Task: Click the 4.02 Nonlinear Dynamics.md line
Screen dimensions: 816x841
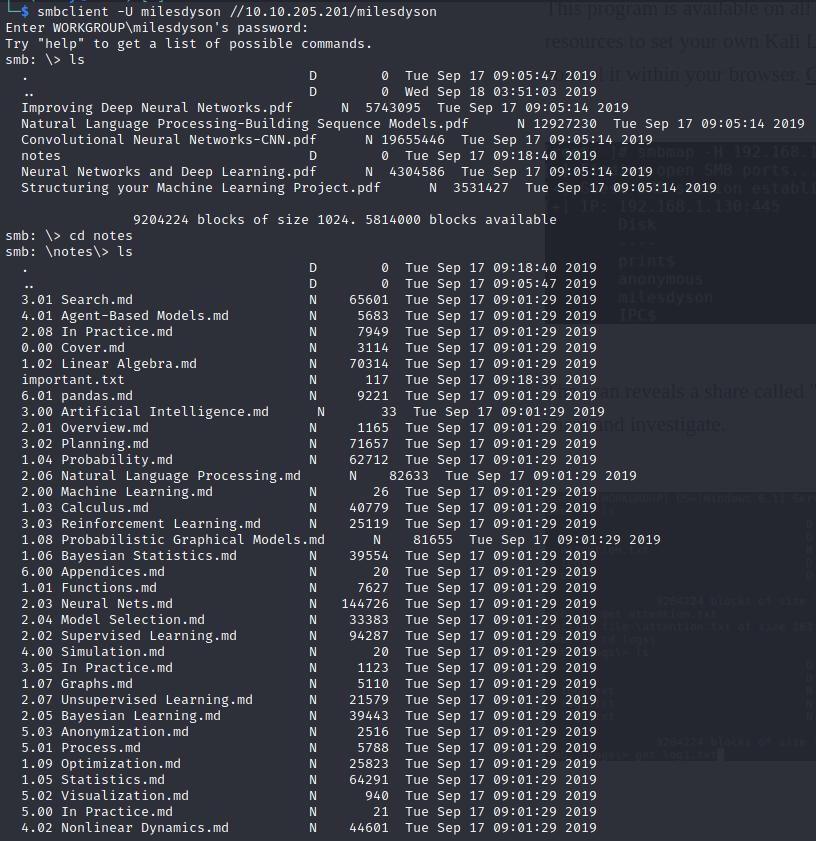Action: tap(308, 828)
